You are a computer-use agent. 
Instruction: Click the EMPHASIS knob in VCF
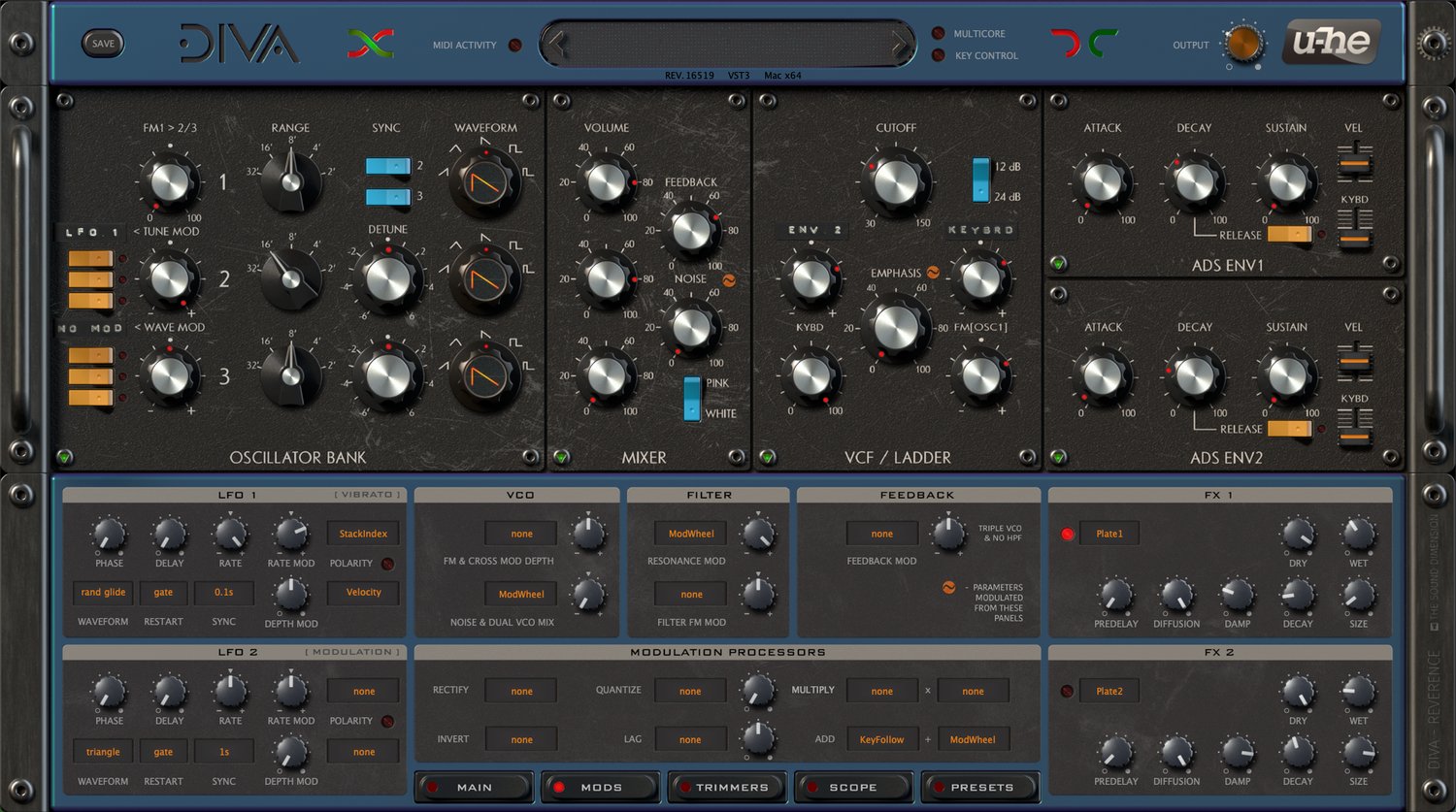[896, 327]
